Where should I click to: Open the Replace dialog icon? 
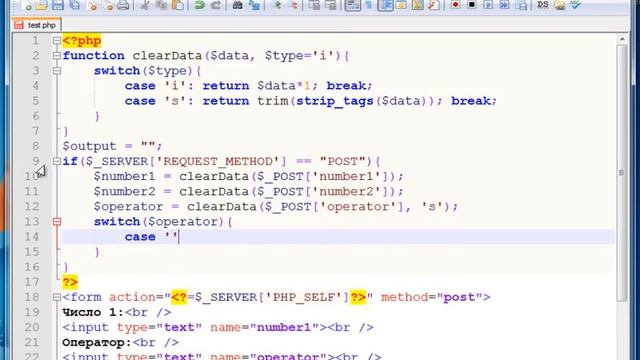[x=254, y=5]
